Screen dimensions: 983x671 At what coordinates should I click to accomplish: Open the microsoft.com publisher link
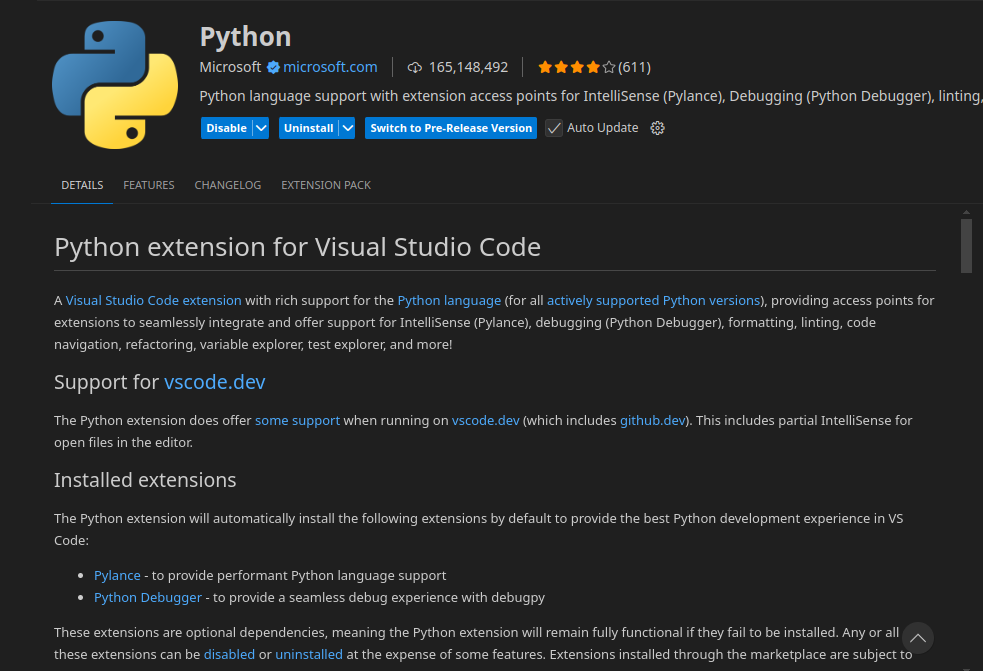[330, 67]
